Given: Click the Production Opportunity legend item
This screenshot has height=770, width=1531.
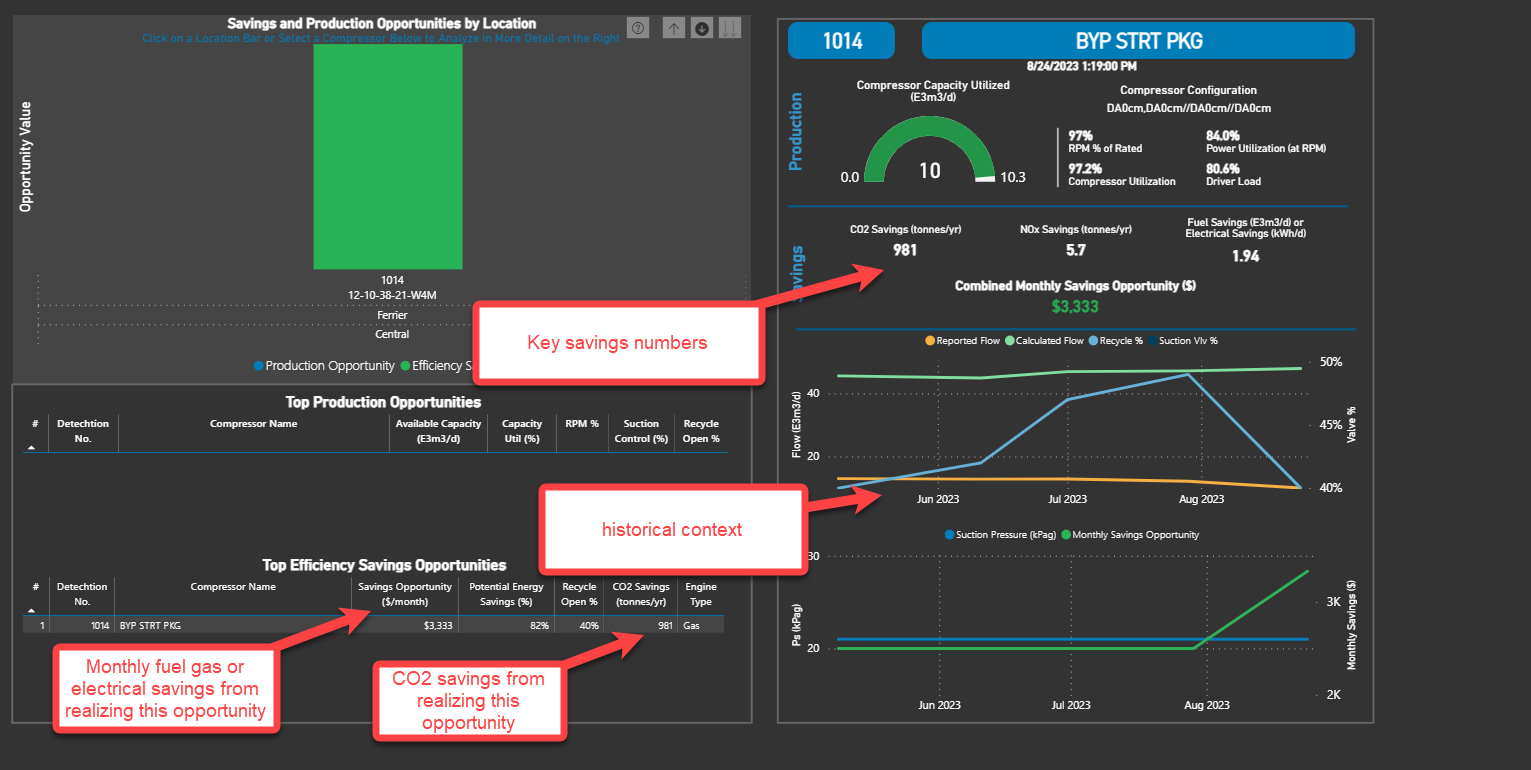Looking at the screenshot, I should [323, 366].
